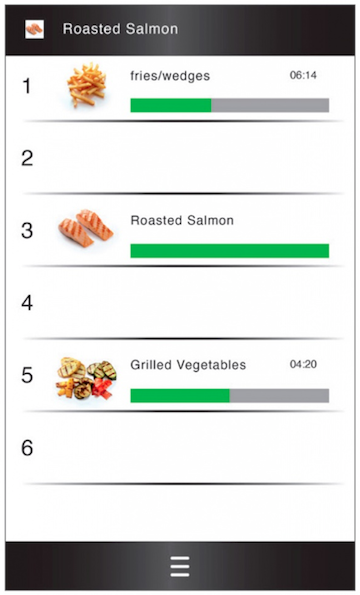
Task: Open the Roasted Salmon label on rack 3
Action: (182, 220)
